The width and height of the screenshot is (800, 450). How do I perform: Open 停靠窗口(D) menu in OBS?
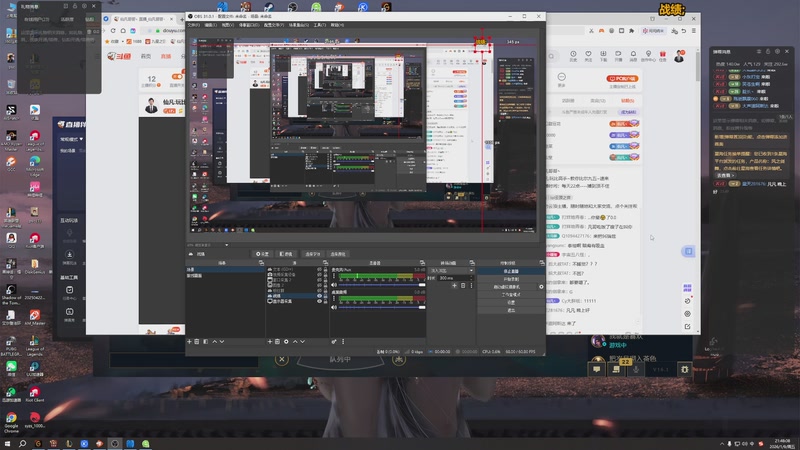pos(248,24)
